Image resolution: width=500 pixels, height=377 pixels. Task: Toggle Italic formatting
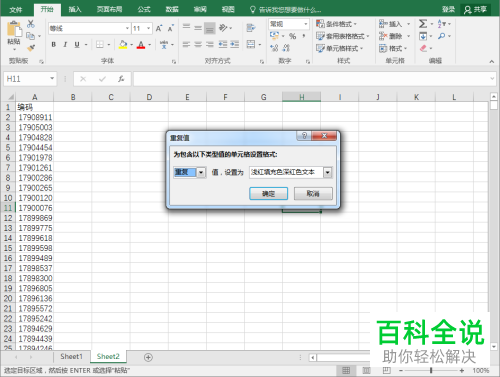pos(65,44)
